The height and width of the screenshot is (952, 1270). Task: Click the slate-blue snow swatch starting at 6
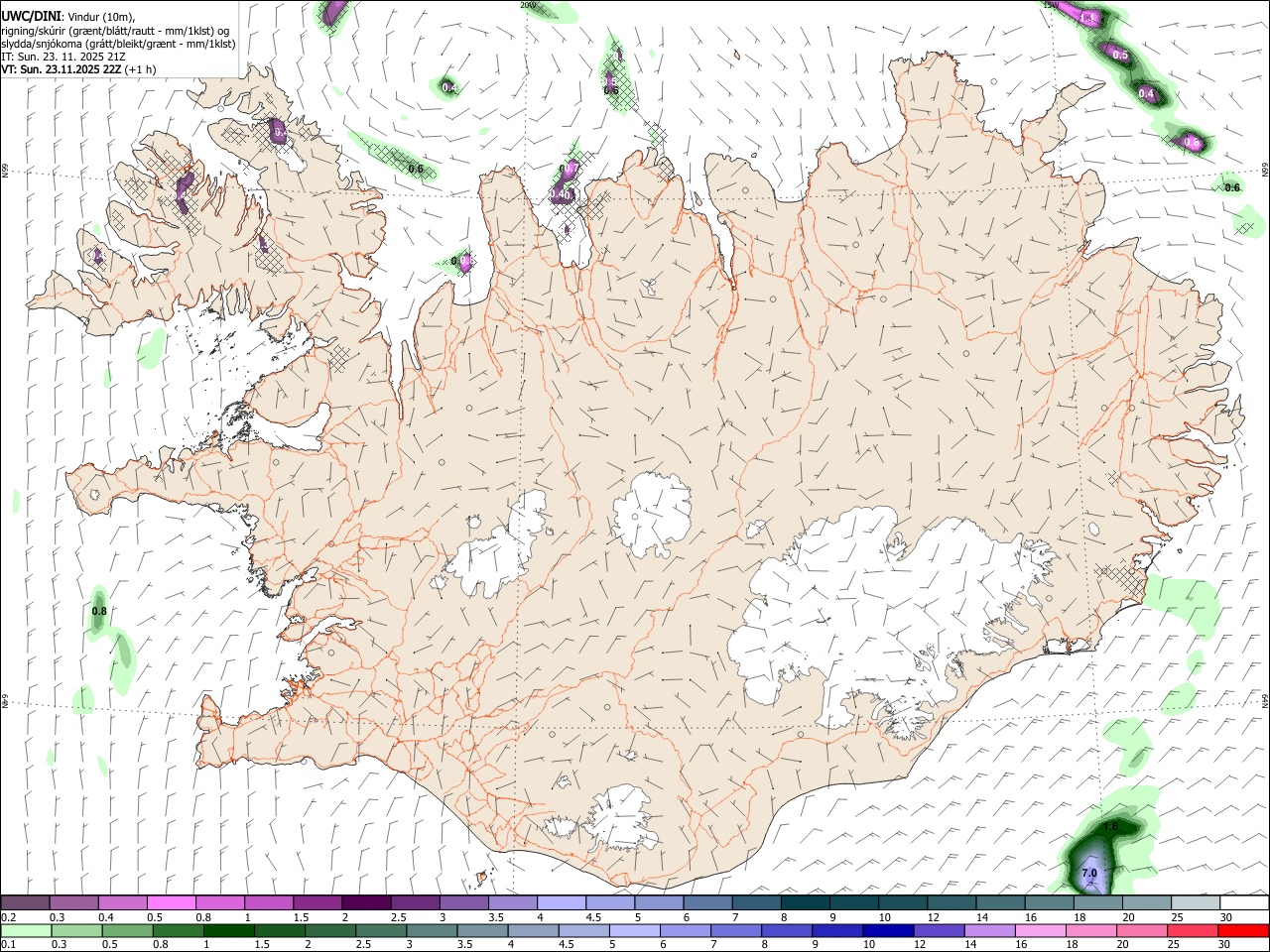click(706, 902)
